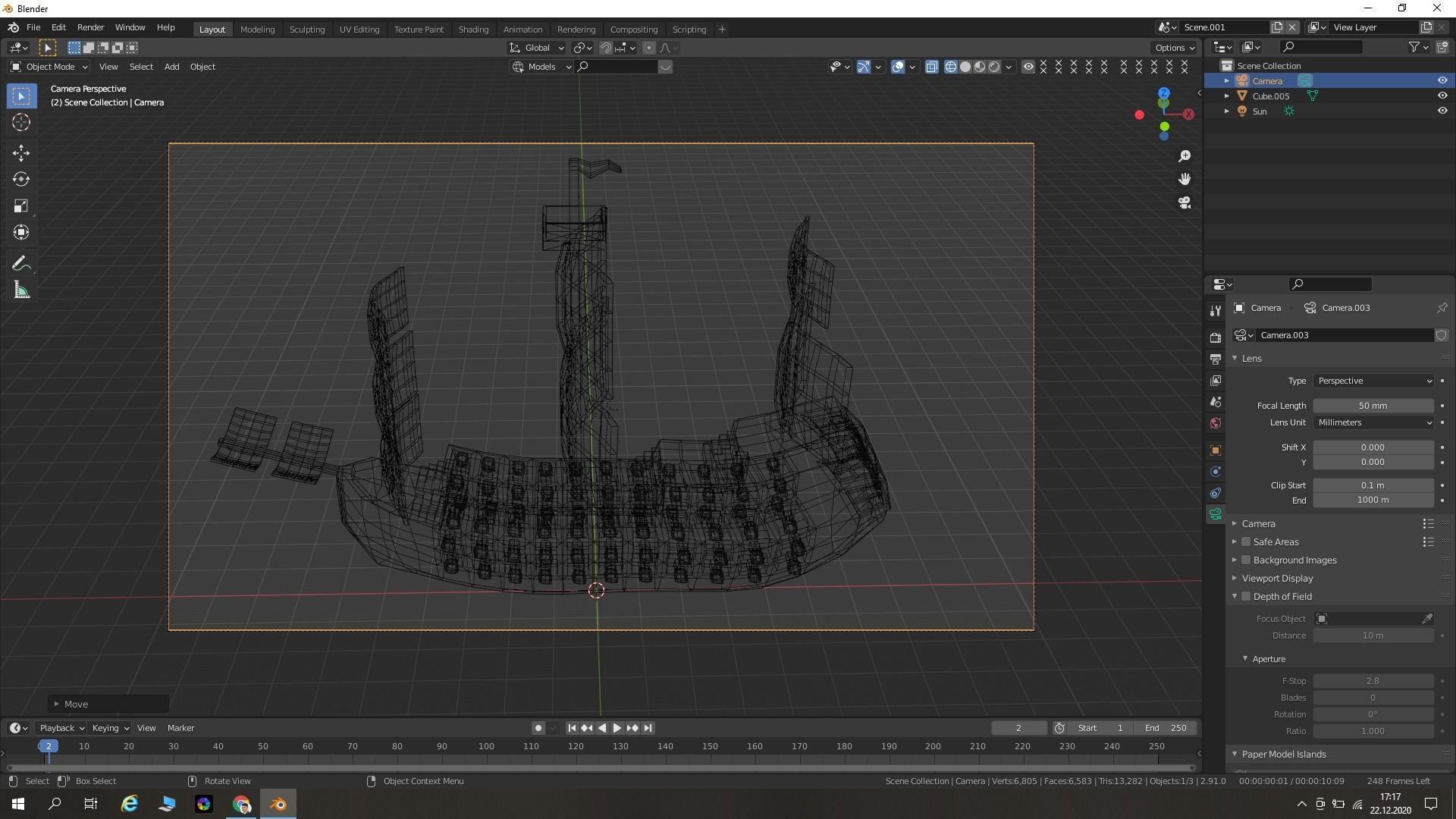Hide the Camera object in outliner

pos(1442,80)
